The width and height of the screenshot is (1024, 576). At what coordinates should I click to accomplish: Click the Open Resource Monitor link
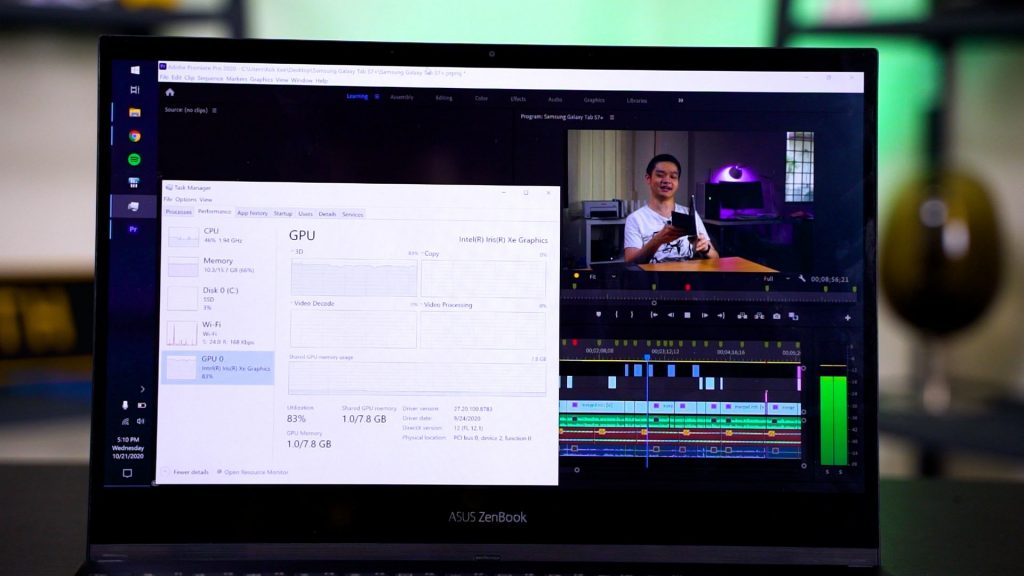(253, 472)
